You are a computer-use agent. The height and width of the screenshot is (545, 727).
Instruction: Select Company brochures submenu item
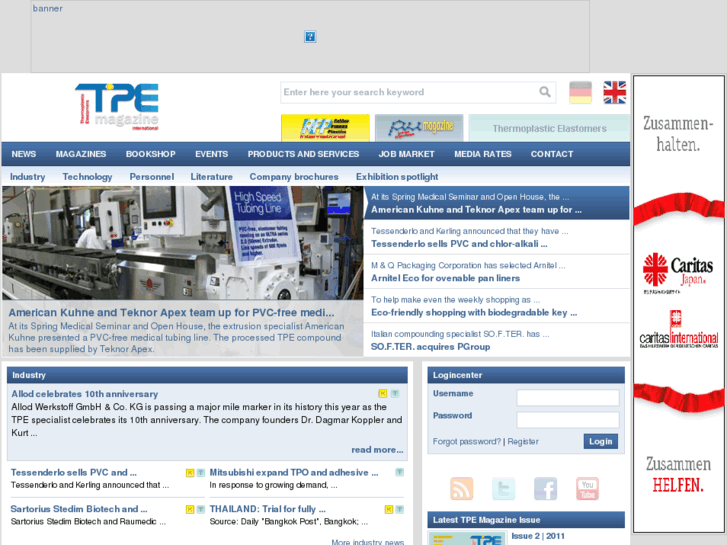[x=294, y=177]
